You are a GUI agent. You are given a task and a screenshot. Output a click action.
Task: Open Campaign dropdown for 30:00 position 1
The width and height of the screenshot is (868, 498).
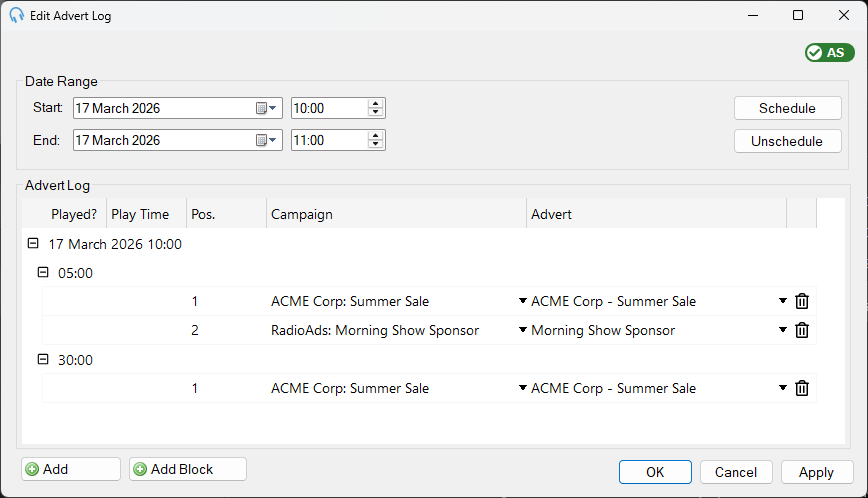click(x=523, y=388)
